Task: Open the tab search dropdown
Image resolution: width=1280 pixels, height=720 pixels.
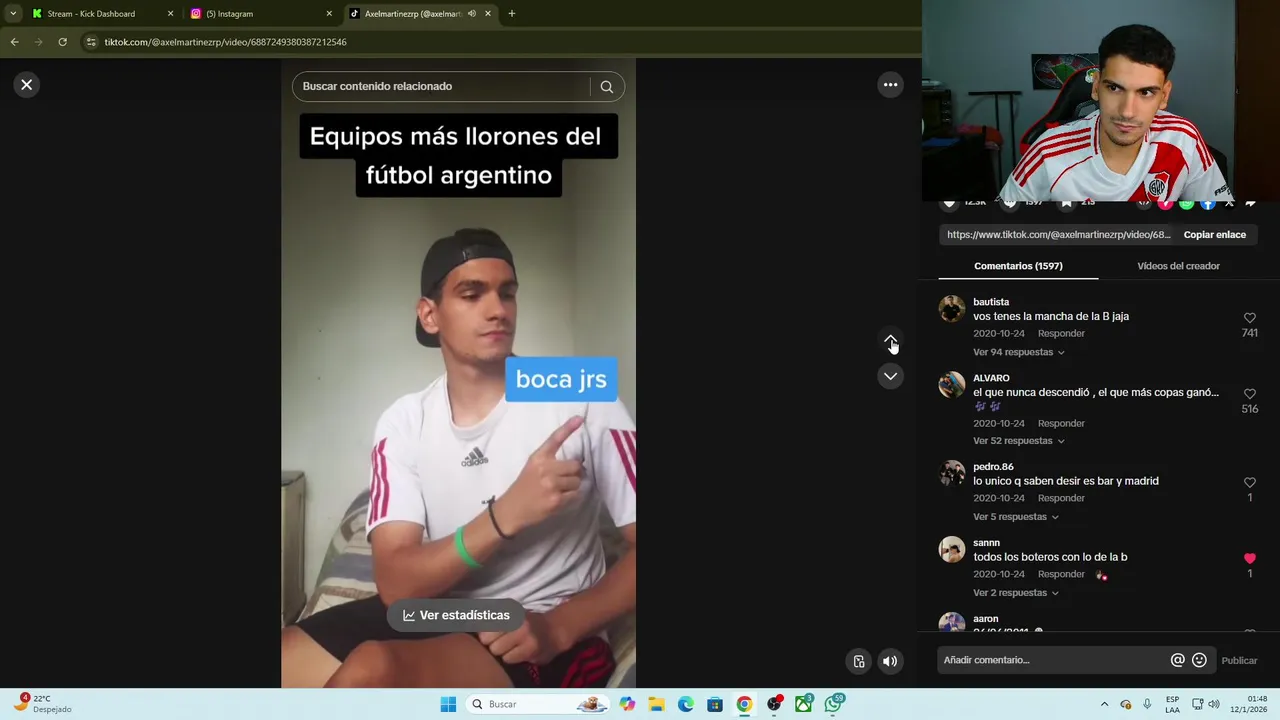Action: pyautogui.click(x=12, y=14)
